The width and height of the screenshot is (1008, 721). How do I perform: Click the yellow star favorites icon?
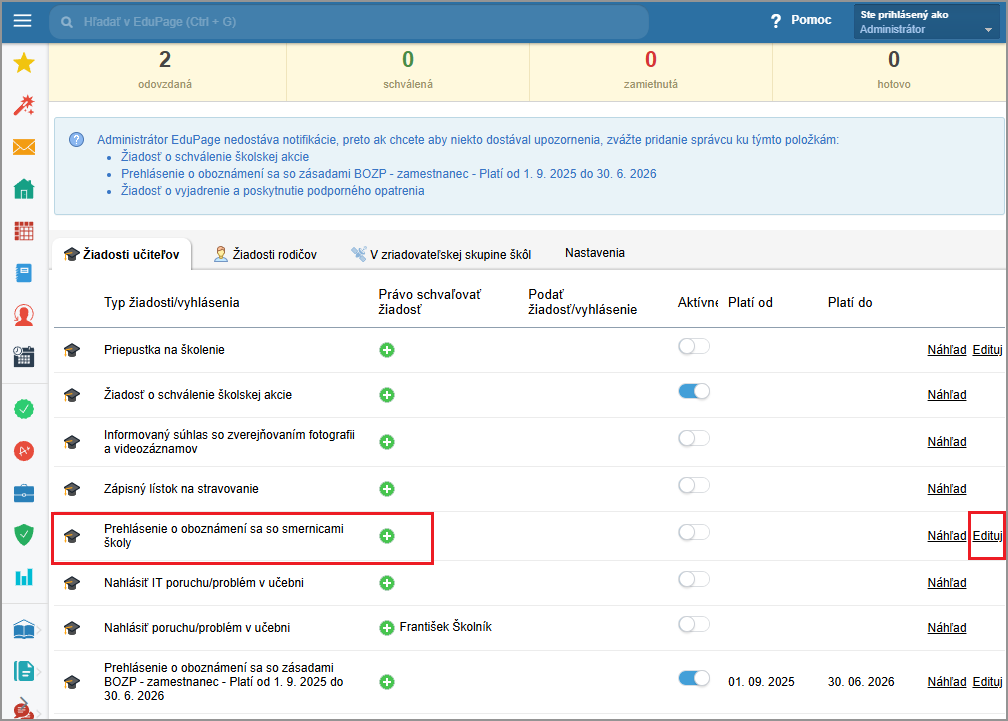point(24,63)
